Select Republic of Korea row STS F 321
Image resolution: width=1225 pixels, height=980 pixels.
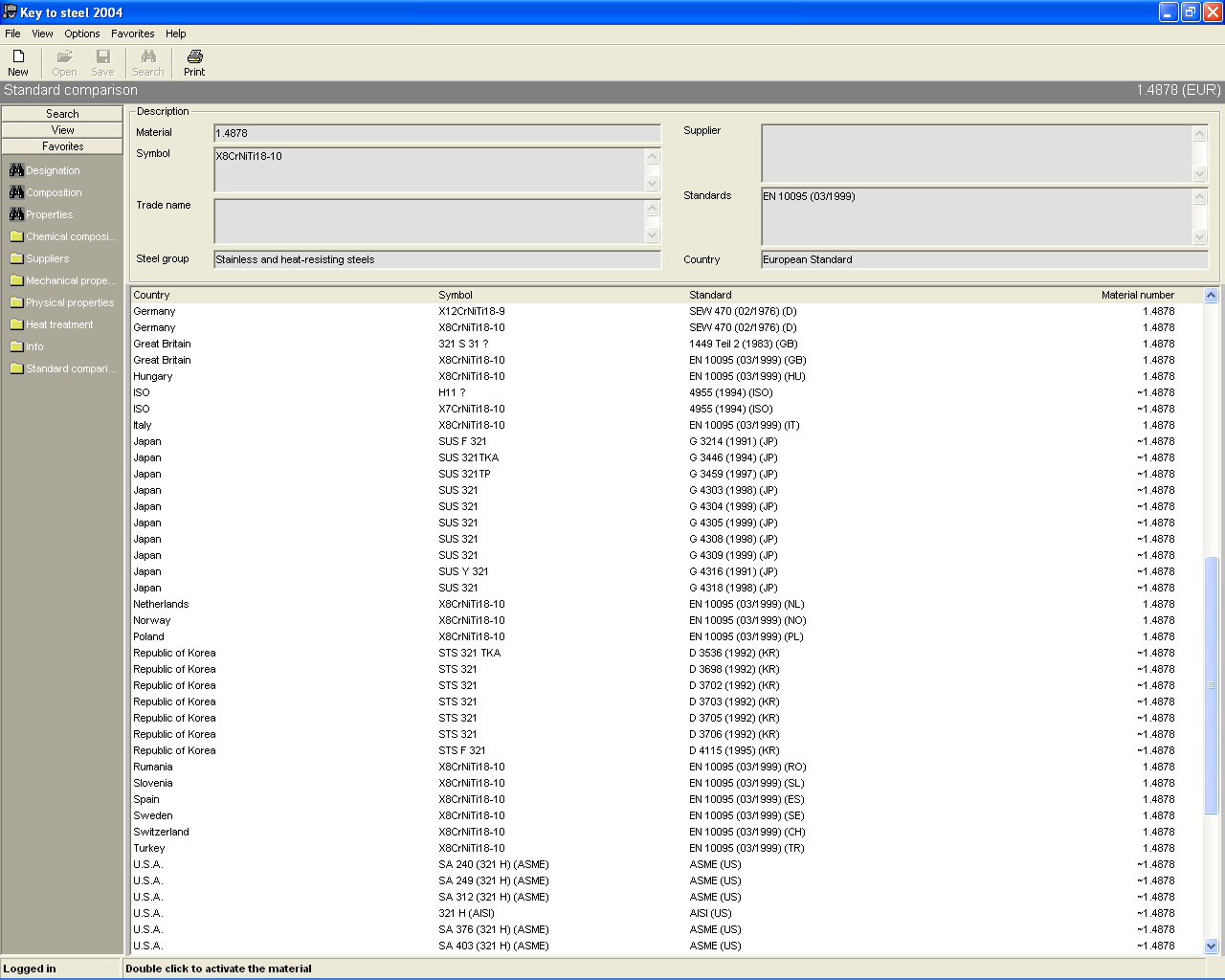pos(666,750)
